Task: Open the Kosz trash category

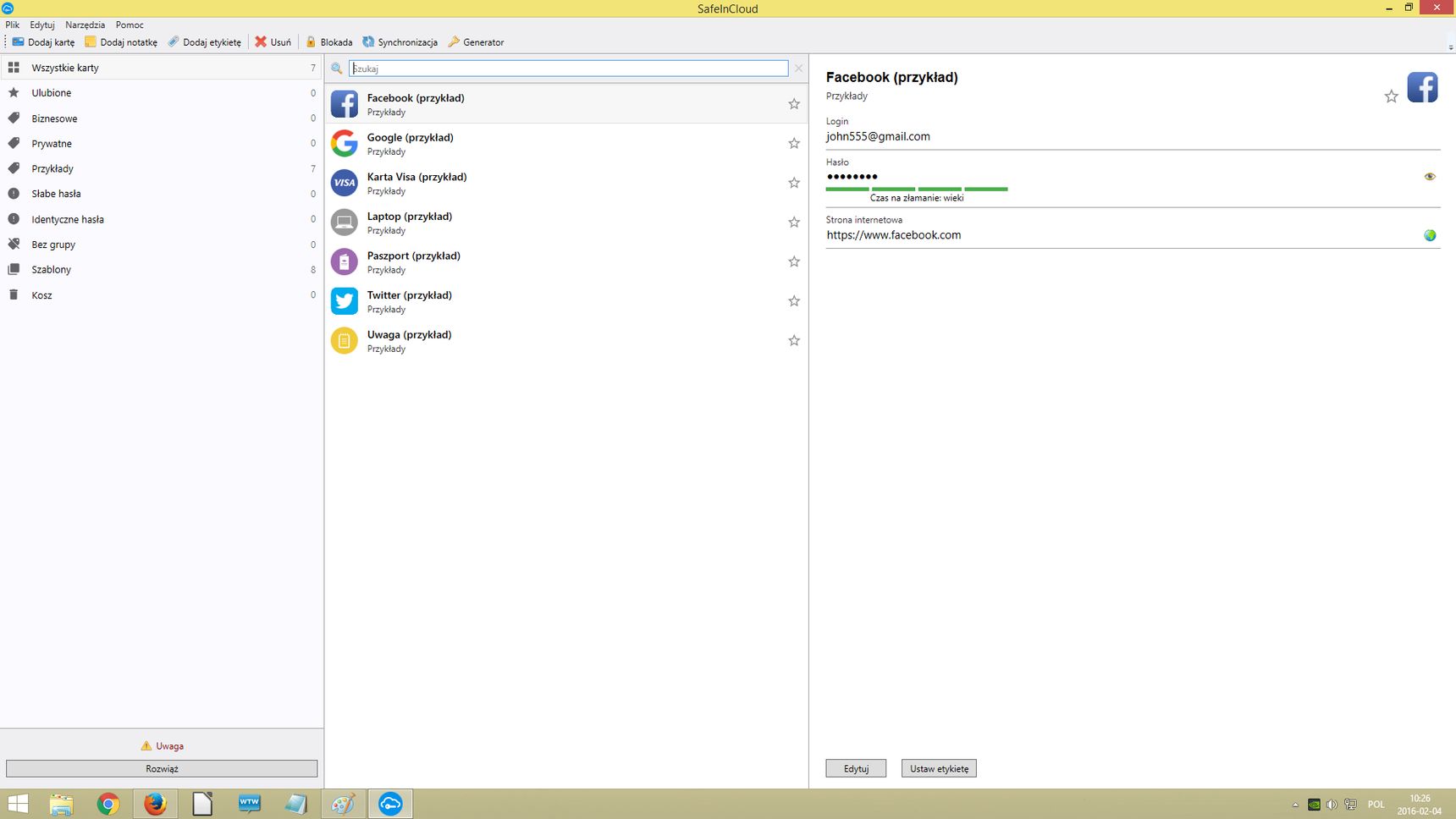Action: point(162,295)
